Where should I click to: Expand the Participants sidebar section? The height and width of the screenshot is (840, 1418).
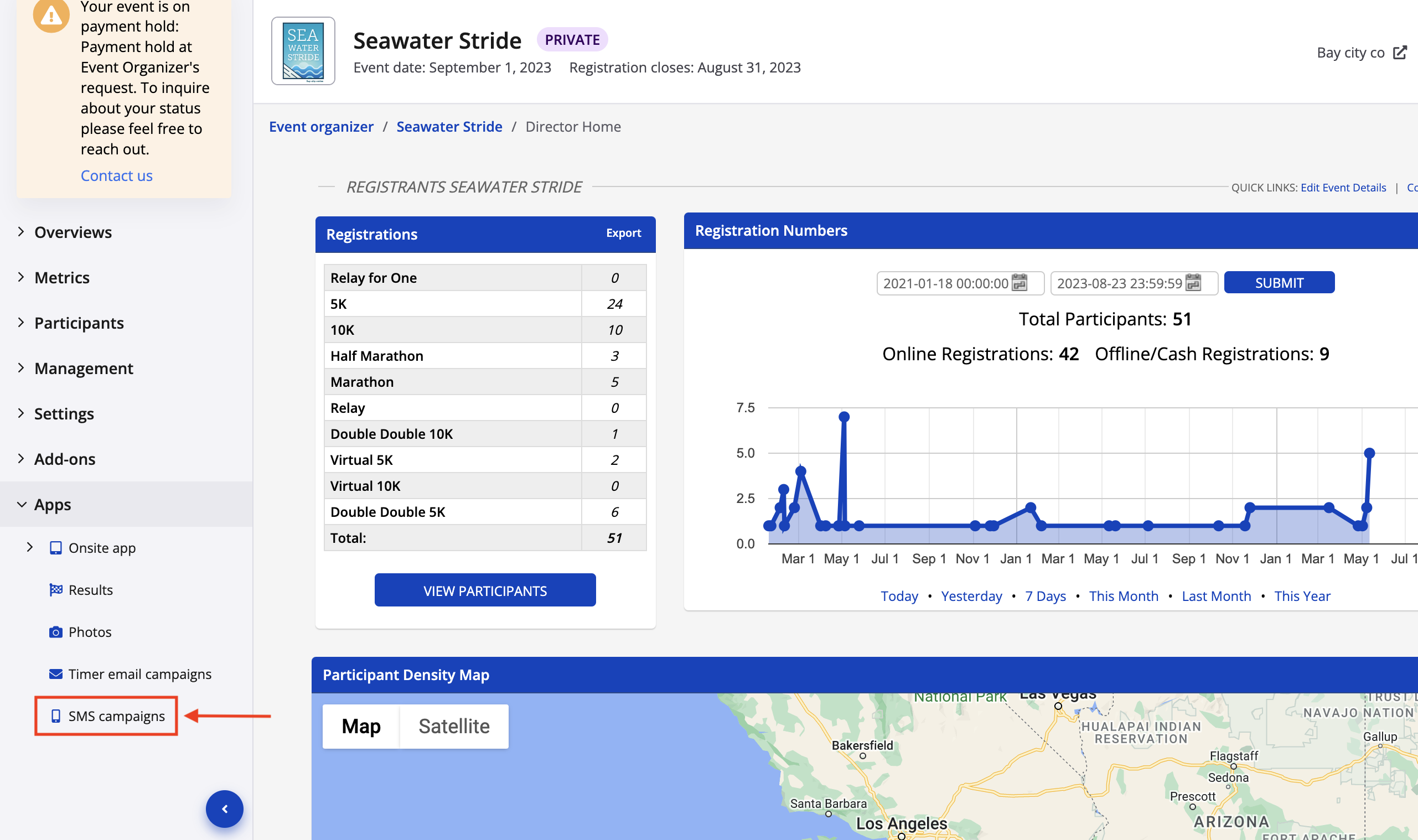78,323
